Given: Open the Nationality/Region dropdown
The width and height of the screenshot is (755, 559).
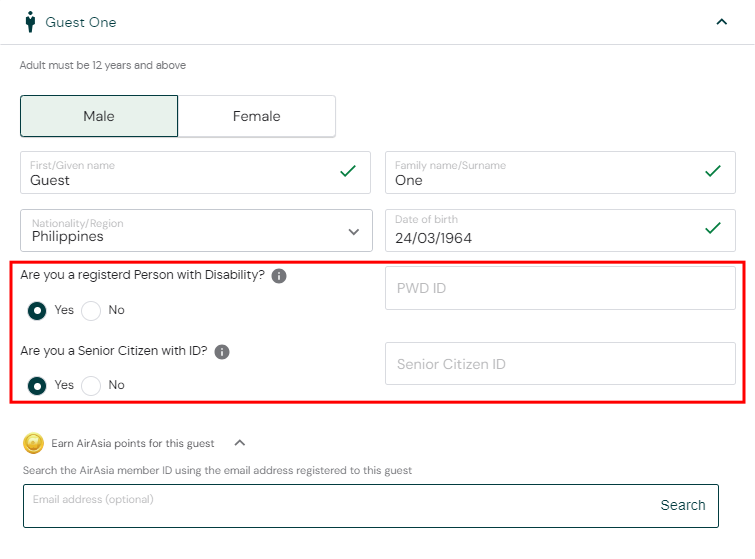Looking at the screenshot, I should (195, 231).
